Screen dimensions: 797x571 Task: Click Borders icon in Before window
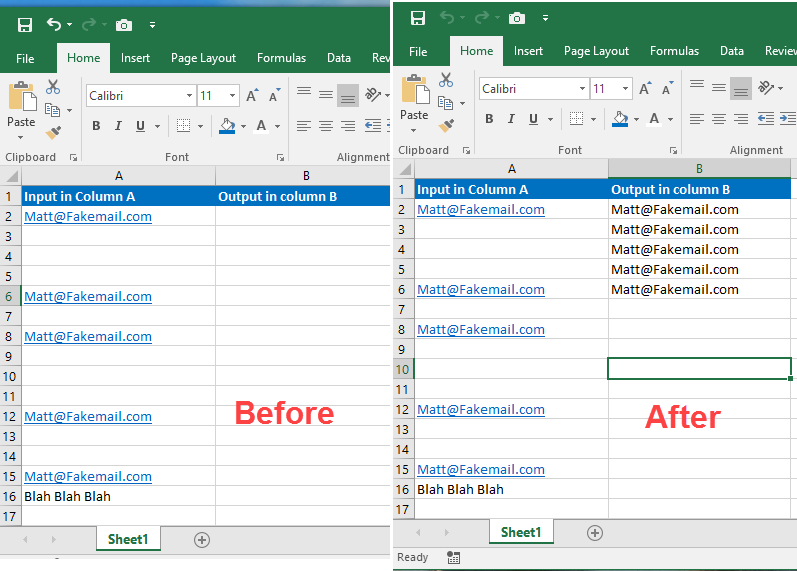coord(183,126)
